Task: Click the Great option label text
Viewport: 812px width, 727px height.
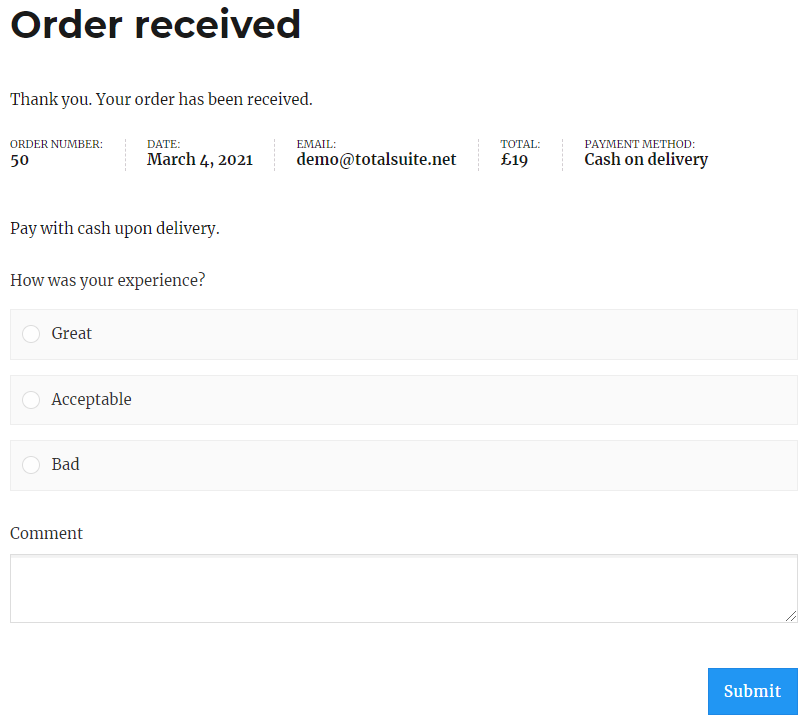Action: [71, 333]
